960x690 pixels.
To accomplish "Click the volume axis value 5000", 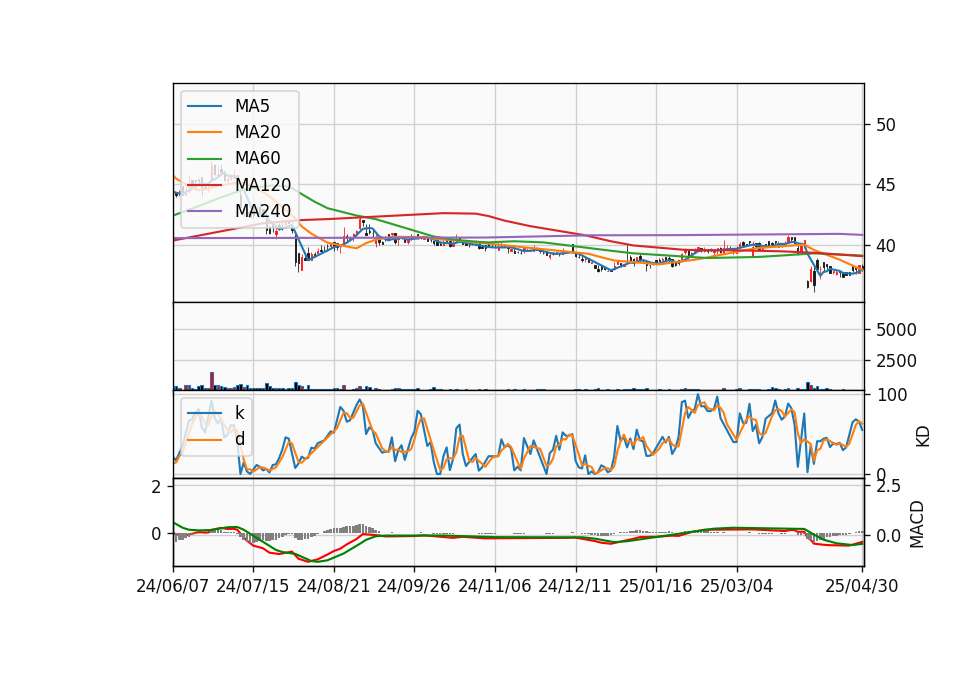I will click(x=896, y=330).
